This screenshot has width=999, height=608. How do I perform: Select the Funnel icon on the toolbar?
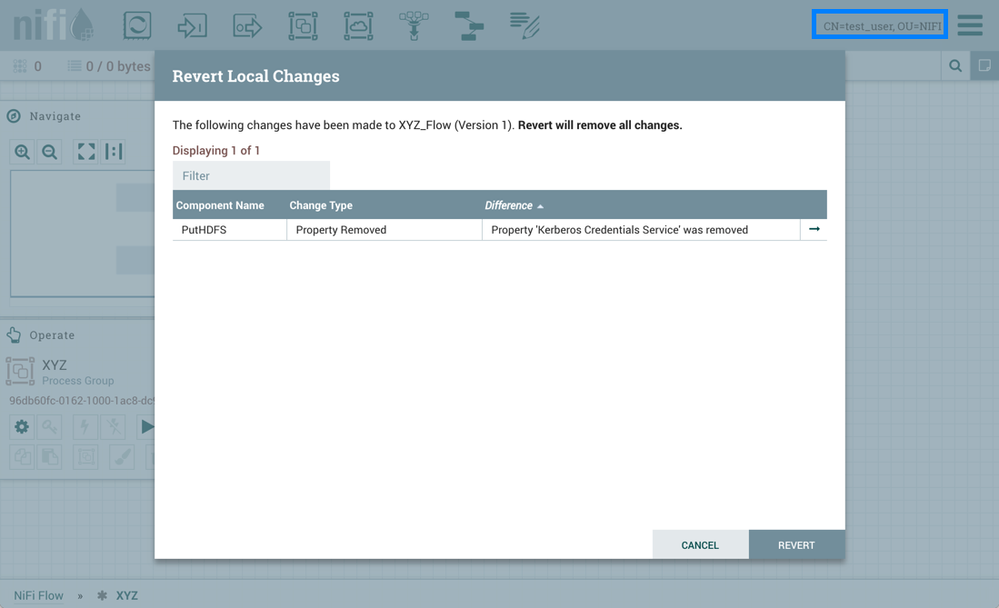[x=413, y=24]
